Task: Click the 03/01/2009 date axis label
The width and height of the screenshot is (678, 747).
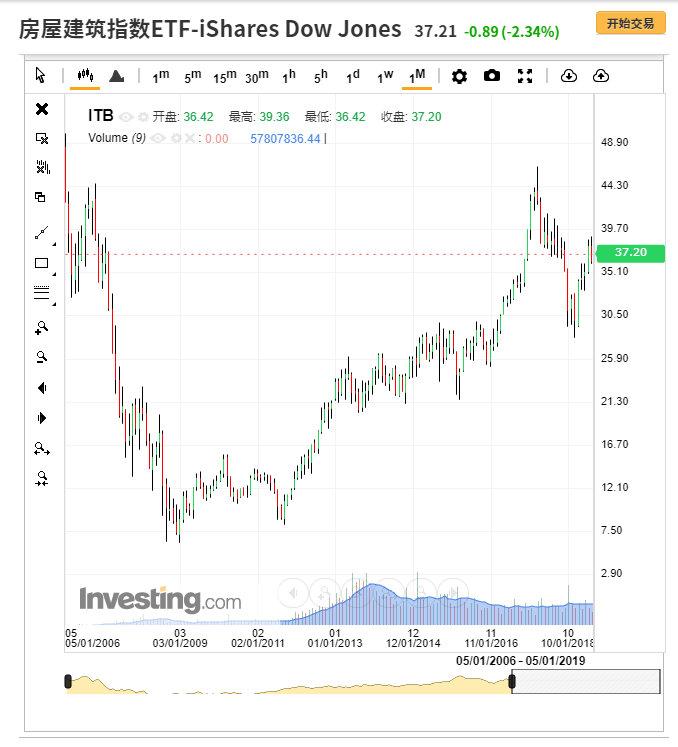Action: point(180,643)
